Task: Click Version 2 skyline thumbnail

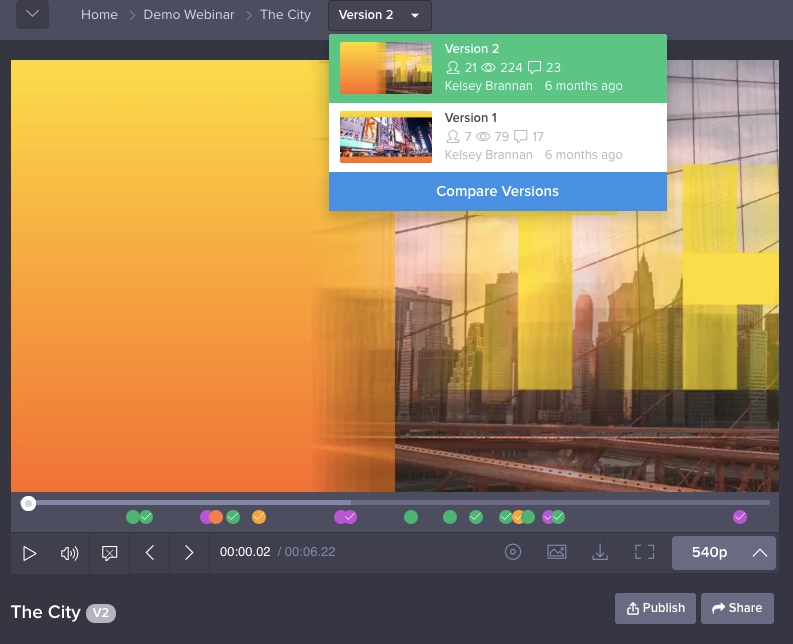Action: click(386, 68)
